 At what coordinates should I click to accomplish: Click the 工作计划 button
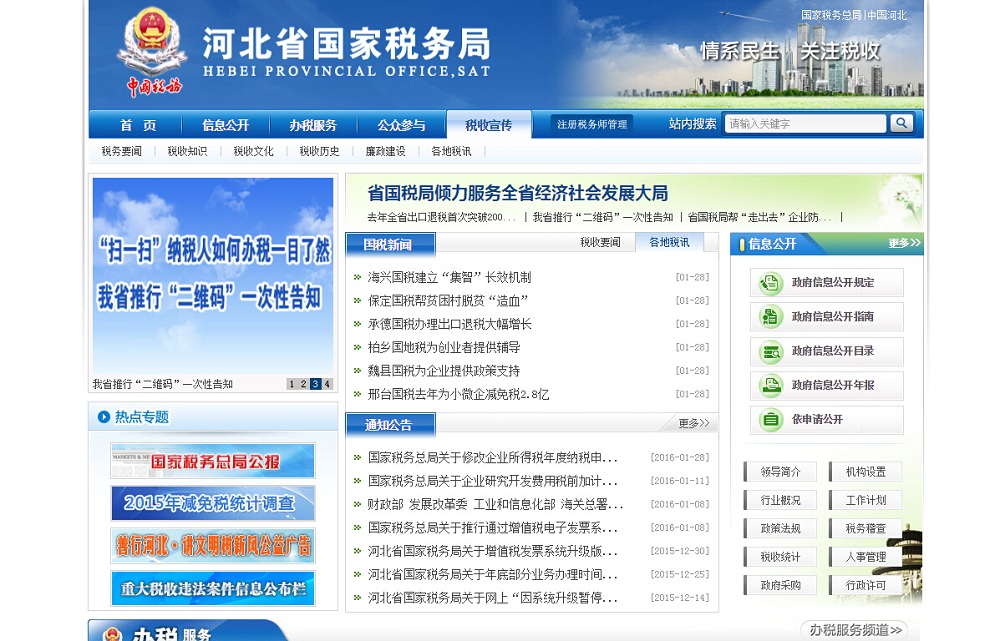(x=865, y=500)
